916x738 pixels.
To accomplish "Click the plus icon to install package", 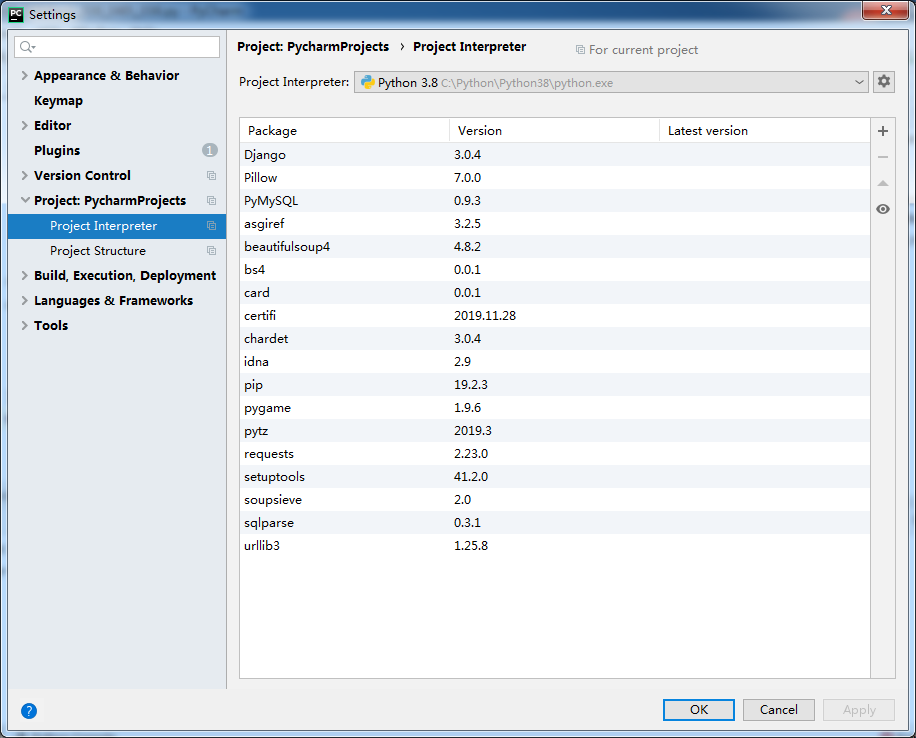I will coord(883,131).
